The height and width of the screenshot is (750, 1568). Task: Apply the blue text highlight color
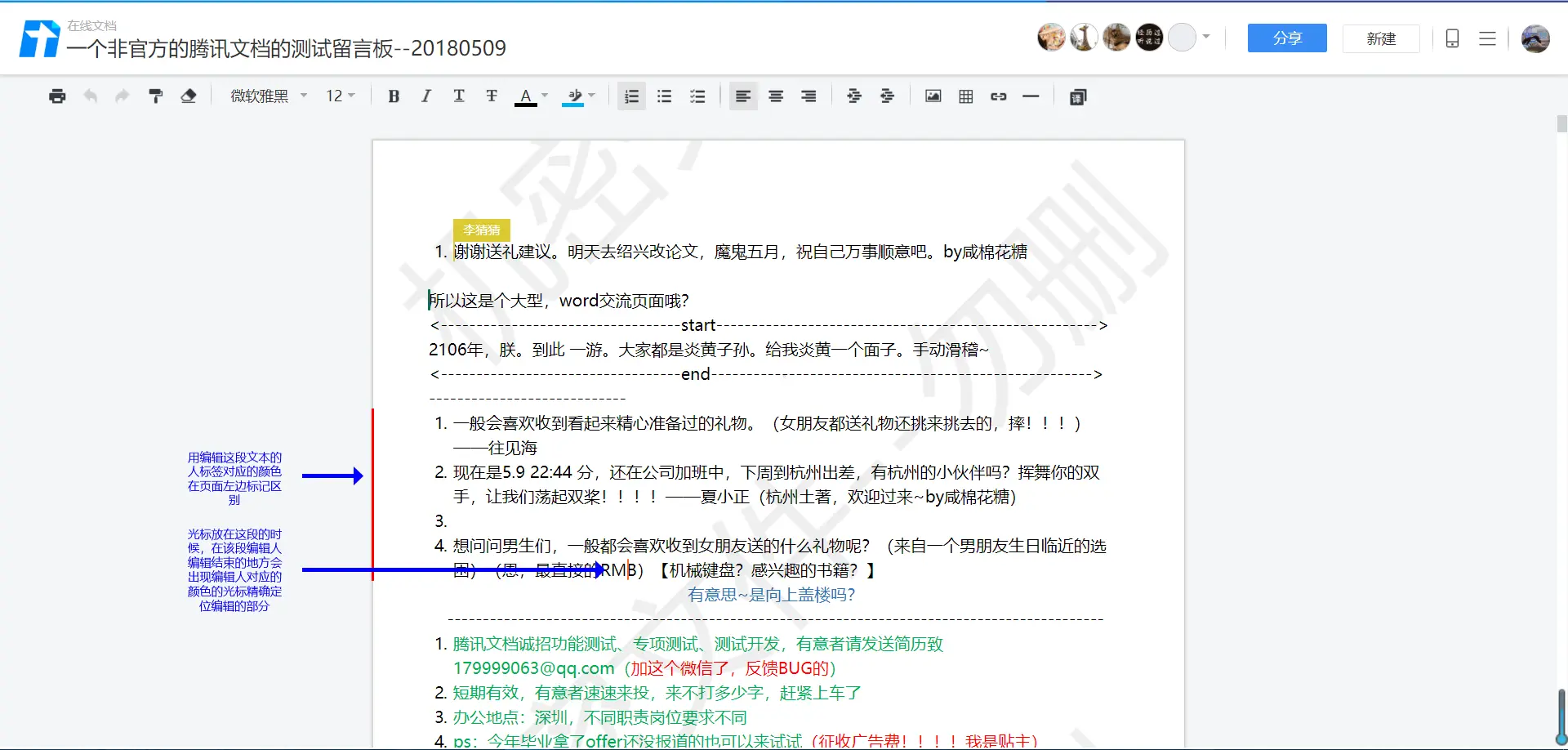[x=574, y=97]
